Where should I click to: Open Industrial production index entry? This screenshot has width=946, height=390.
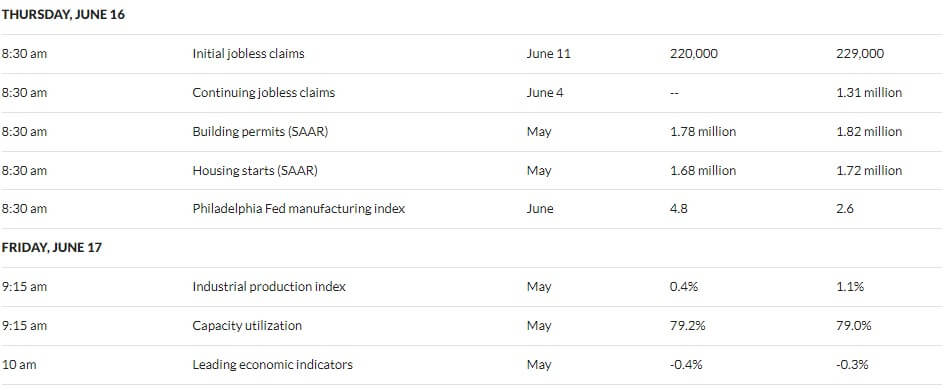(x=268, y=287)
